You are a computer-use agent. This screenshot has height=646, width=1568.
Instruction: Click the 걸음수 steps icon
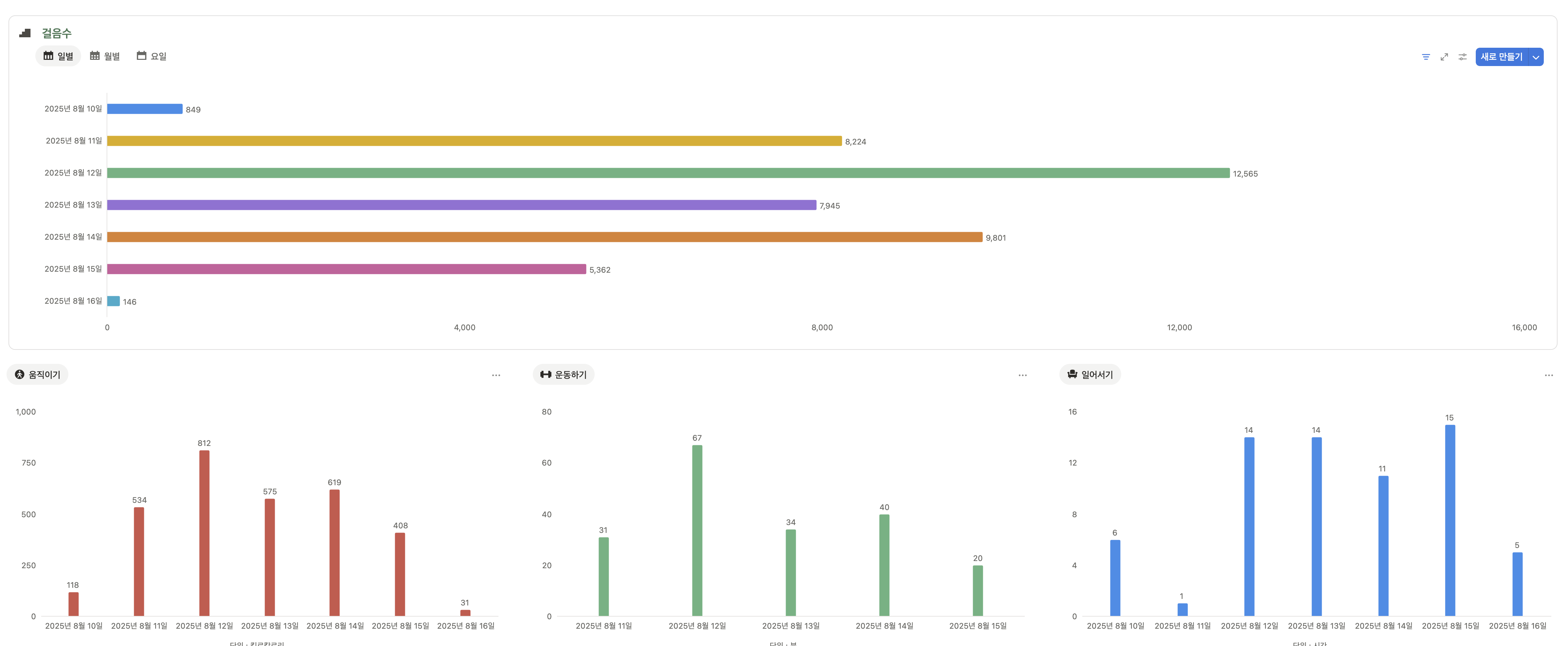[25, 33]
